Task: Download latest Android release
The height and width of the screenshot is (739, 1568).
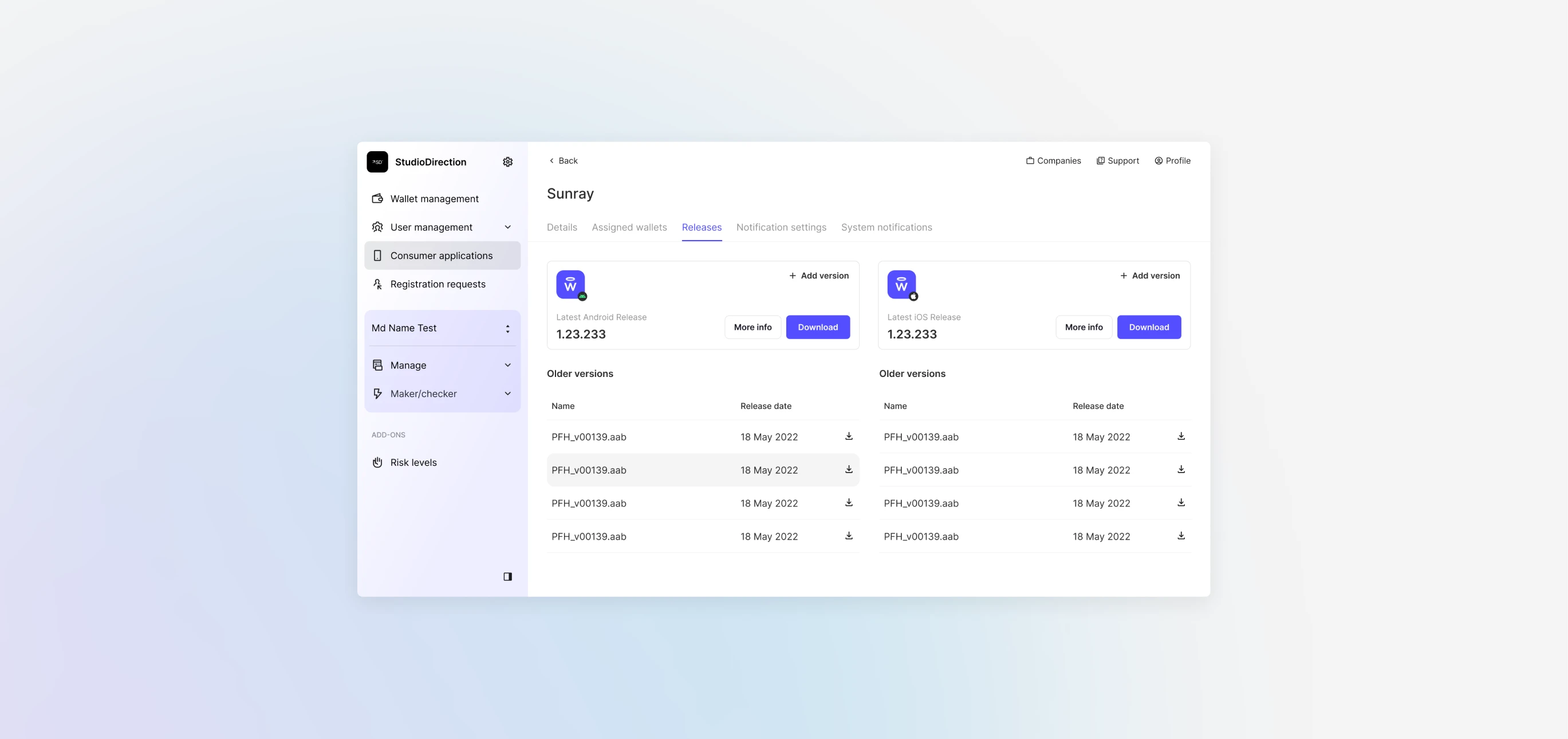Action: [817, 327]
